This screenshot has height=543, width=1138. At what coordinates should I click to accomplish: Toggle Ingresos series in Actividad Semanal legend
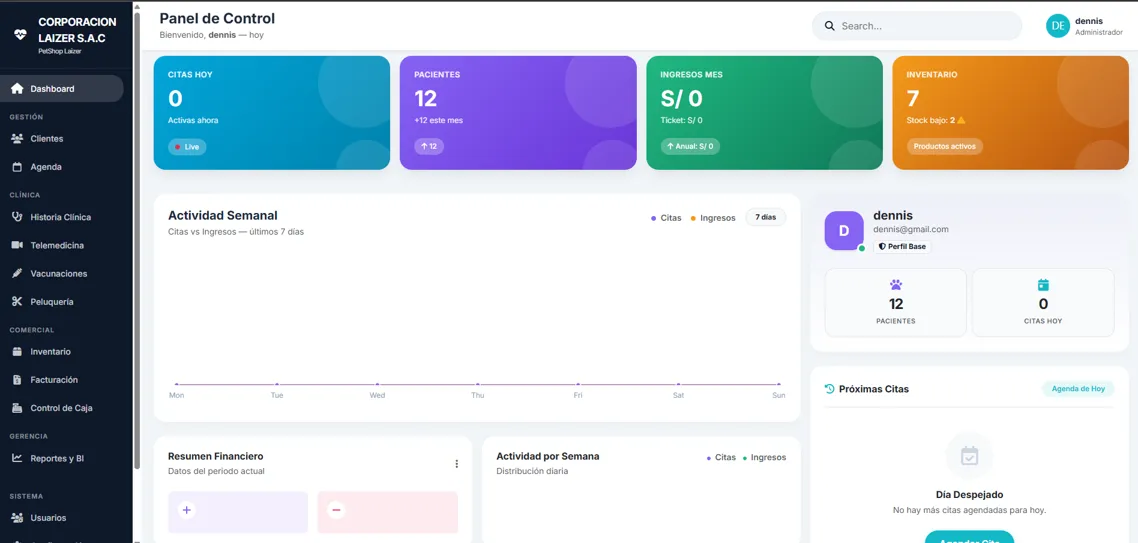click(x=713, y=218)
